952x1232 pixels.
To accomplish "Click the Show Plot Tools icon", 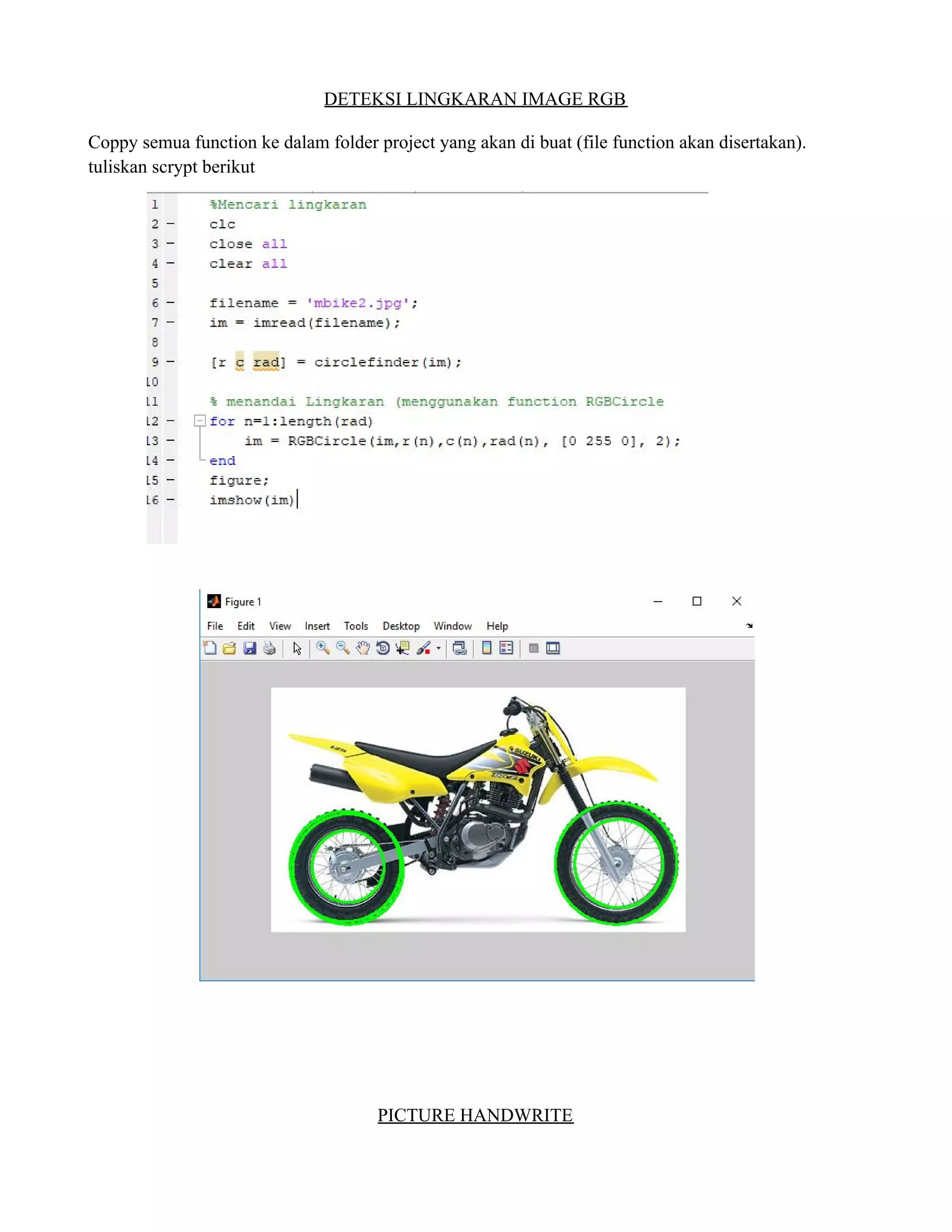I will pyautogui.click(x=553, y=648).
